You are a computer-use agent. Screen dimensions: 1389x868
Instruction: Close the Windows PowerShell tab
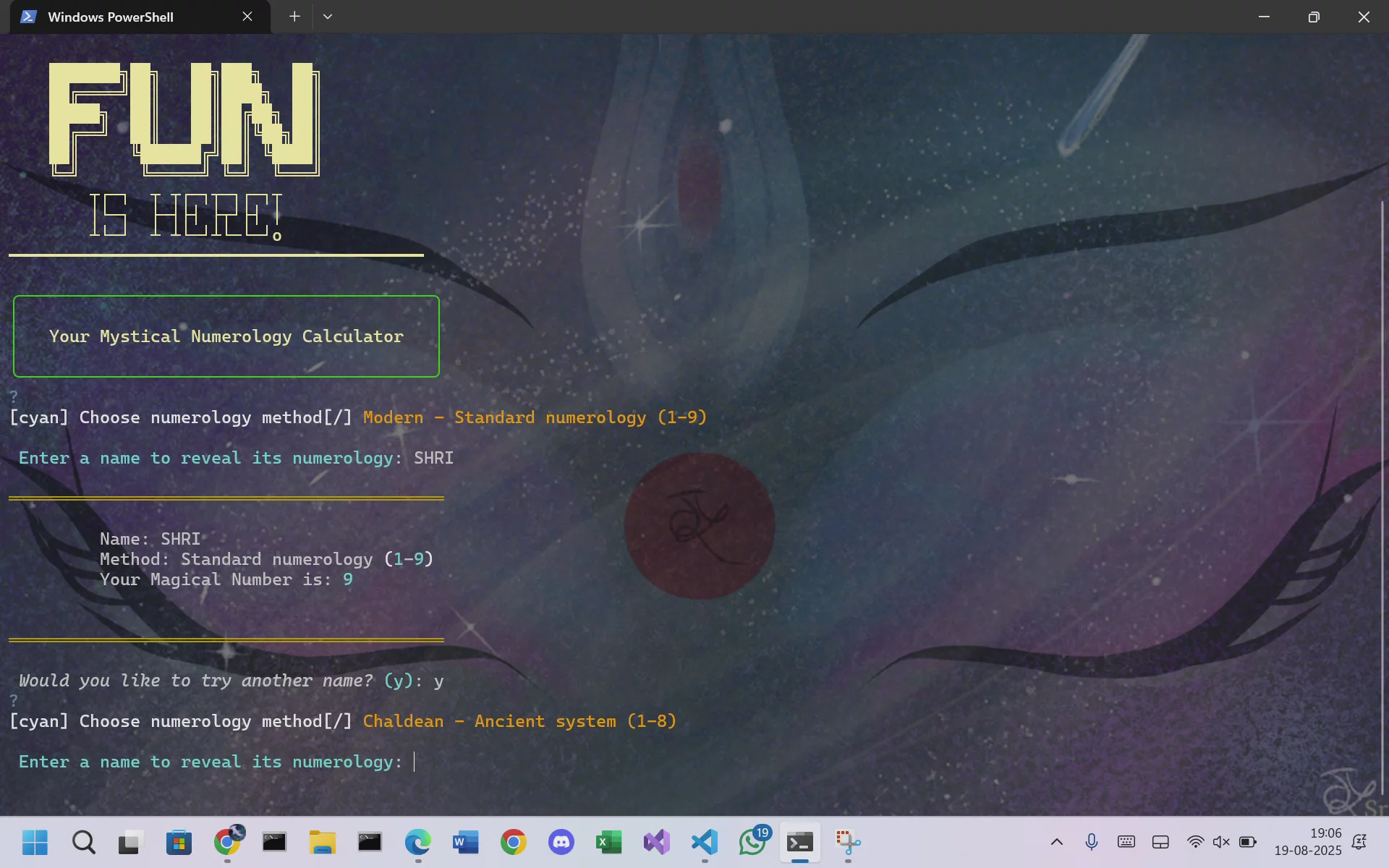pyautogui.click(x=247, y=16)
